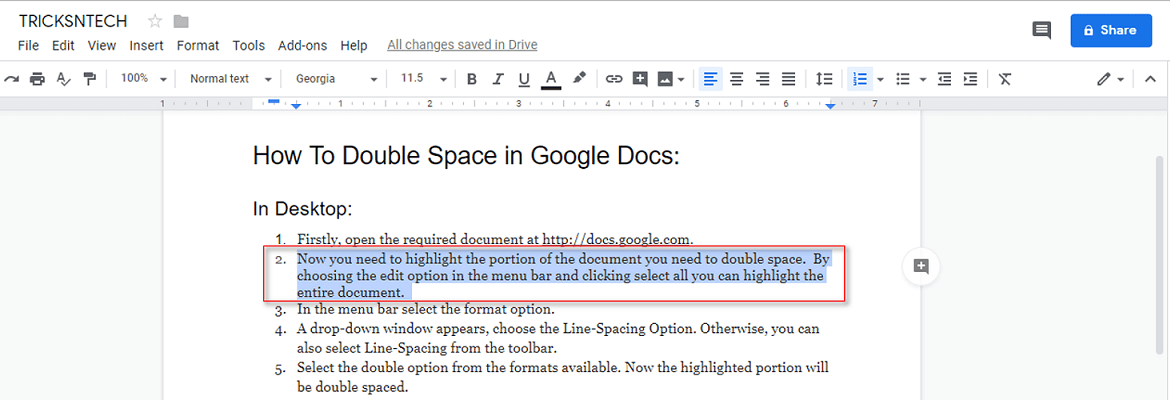
Task: Toggle bold formatting
Action: click(x=472, y=78)
